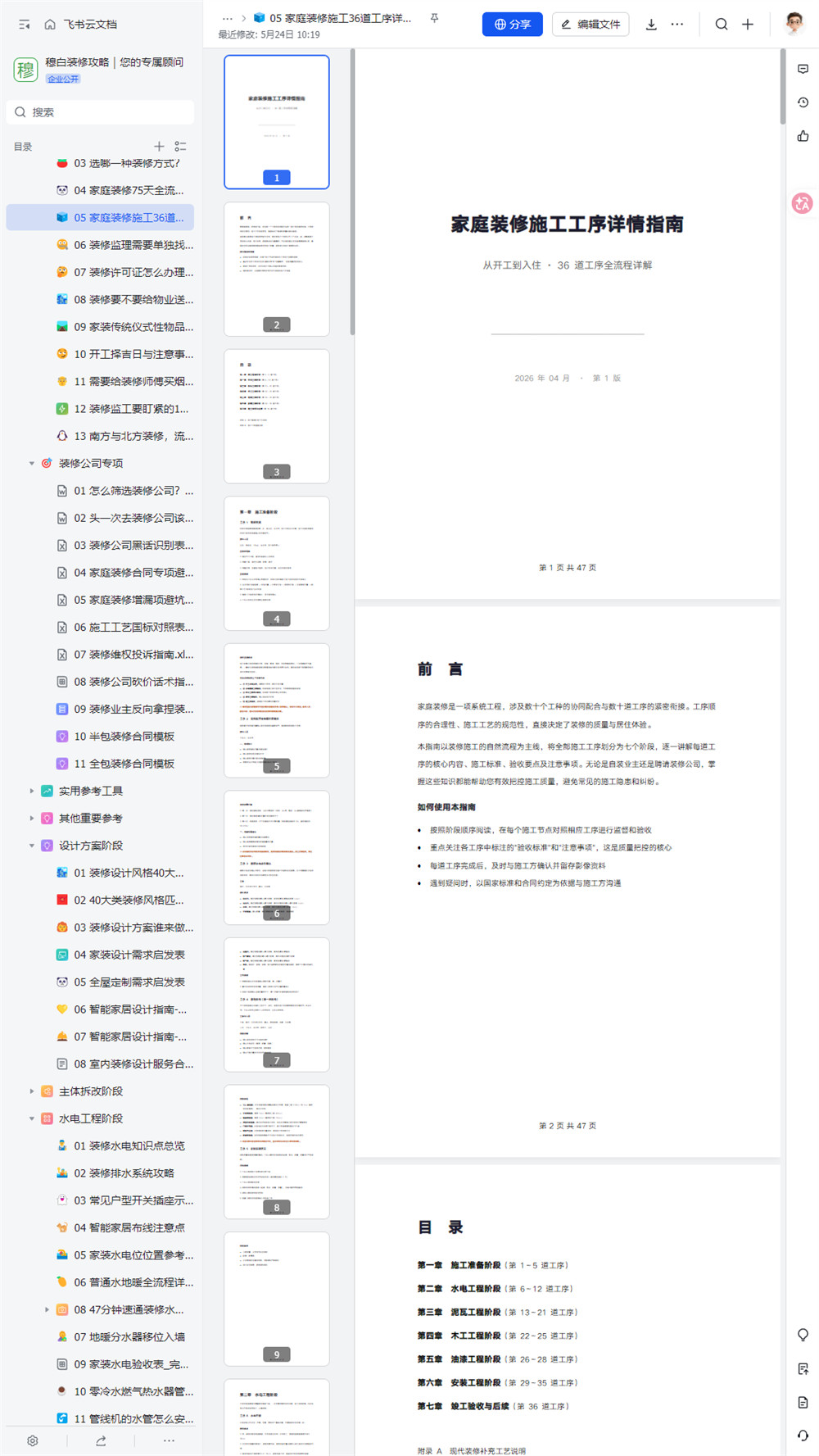Expand the 其他重要参考 folder
Viewport: 819px width, 1456px height.
32,818
